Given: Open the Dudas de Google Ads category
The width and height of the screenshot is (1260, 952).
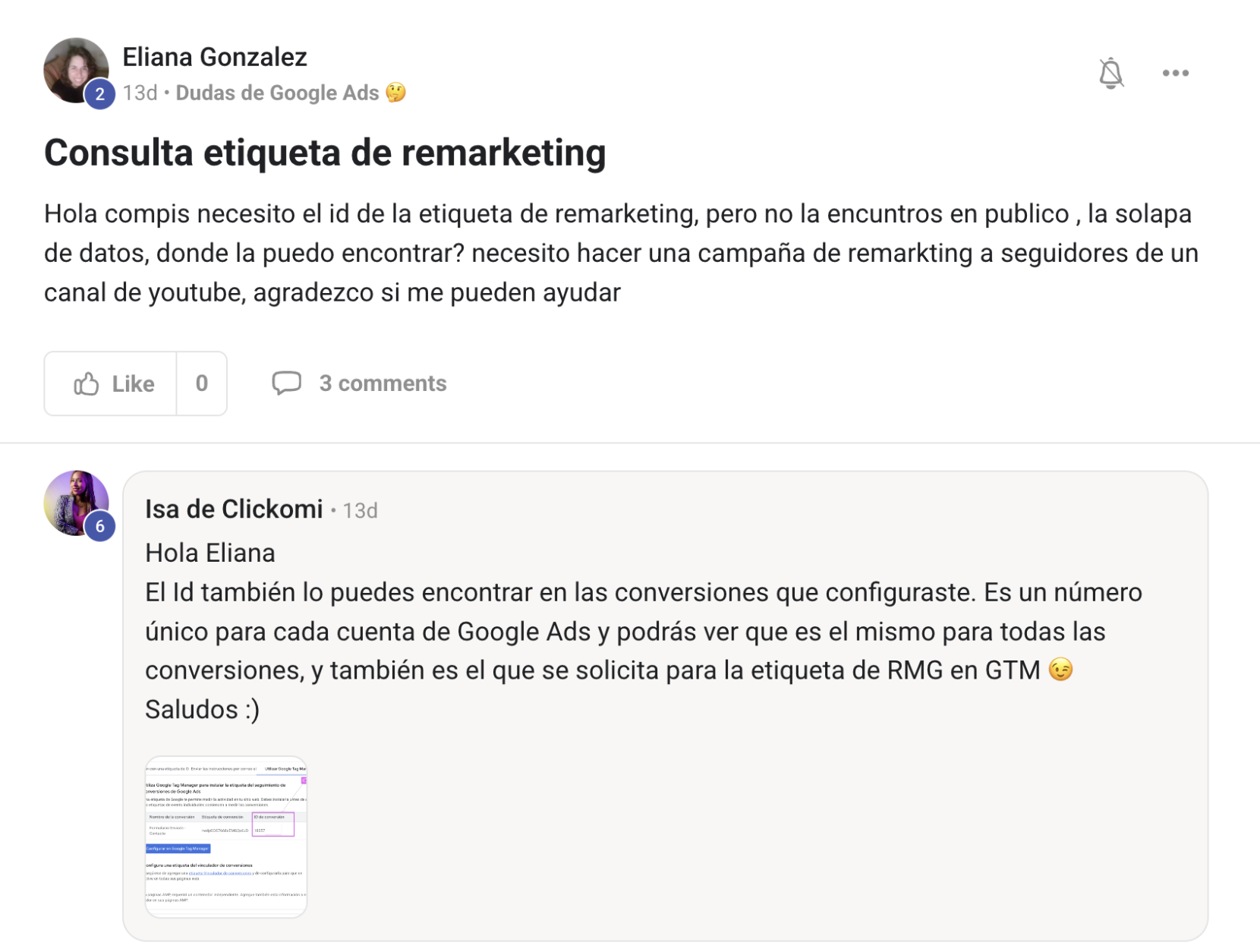Looking at the screenshot, I should [277, 93].
